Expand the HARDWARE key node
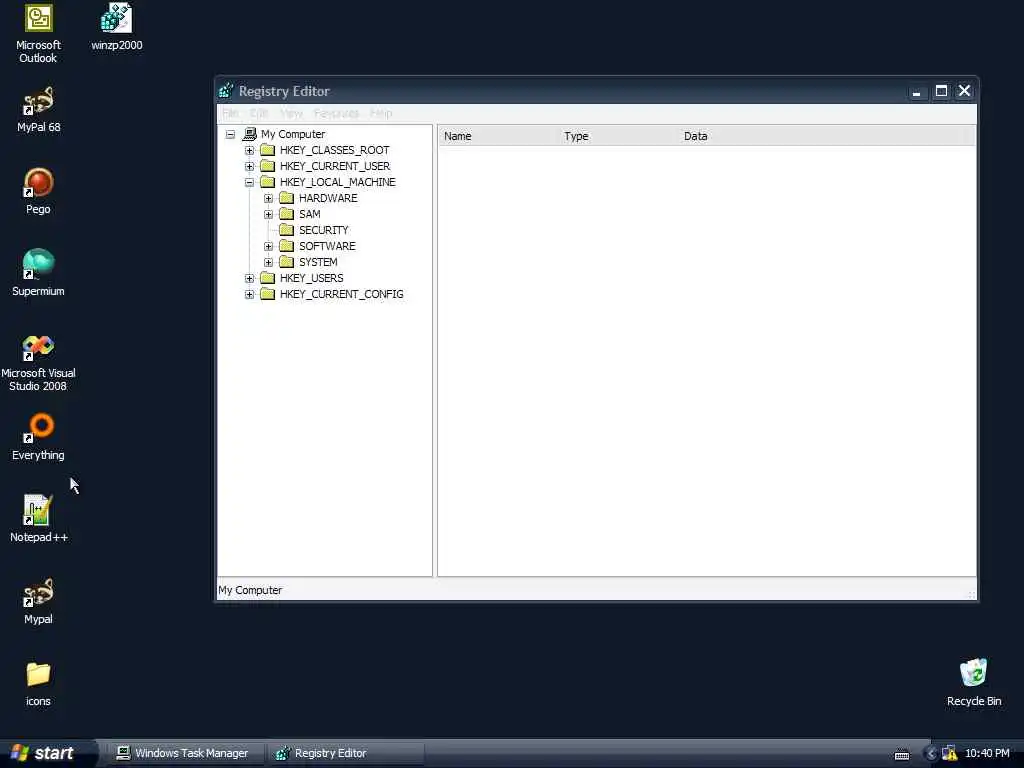This screenshot has width=1024, height=768. (x=268, y=198)
